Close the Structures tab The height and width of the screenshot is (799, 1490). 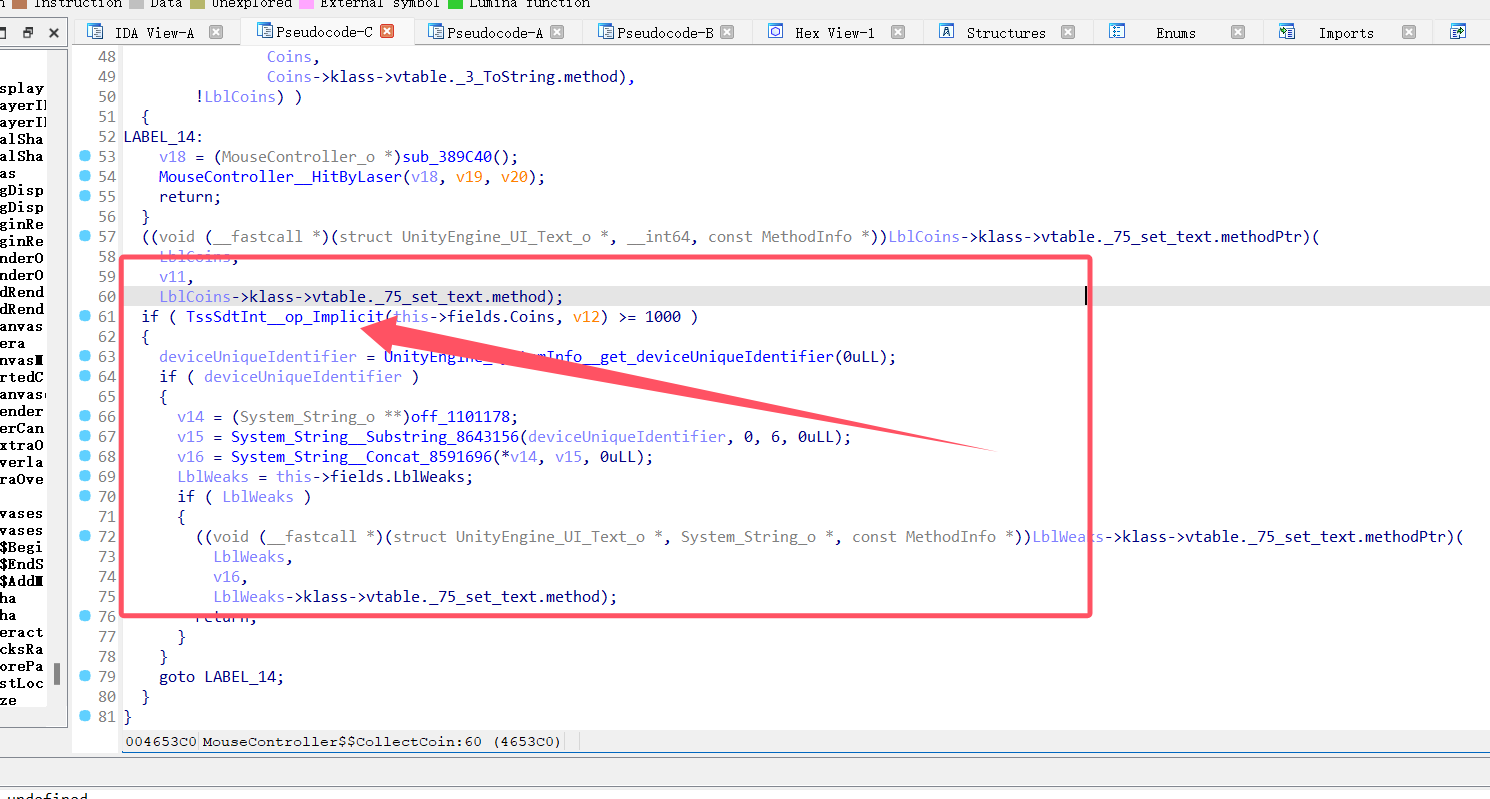tap(1068, 32)
